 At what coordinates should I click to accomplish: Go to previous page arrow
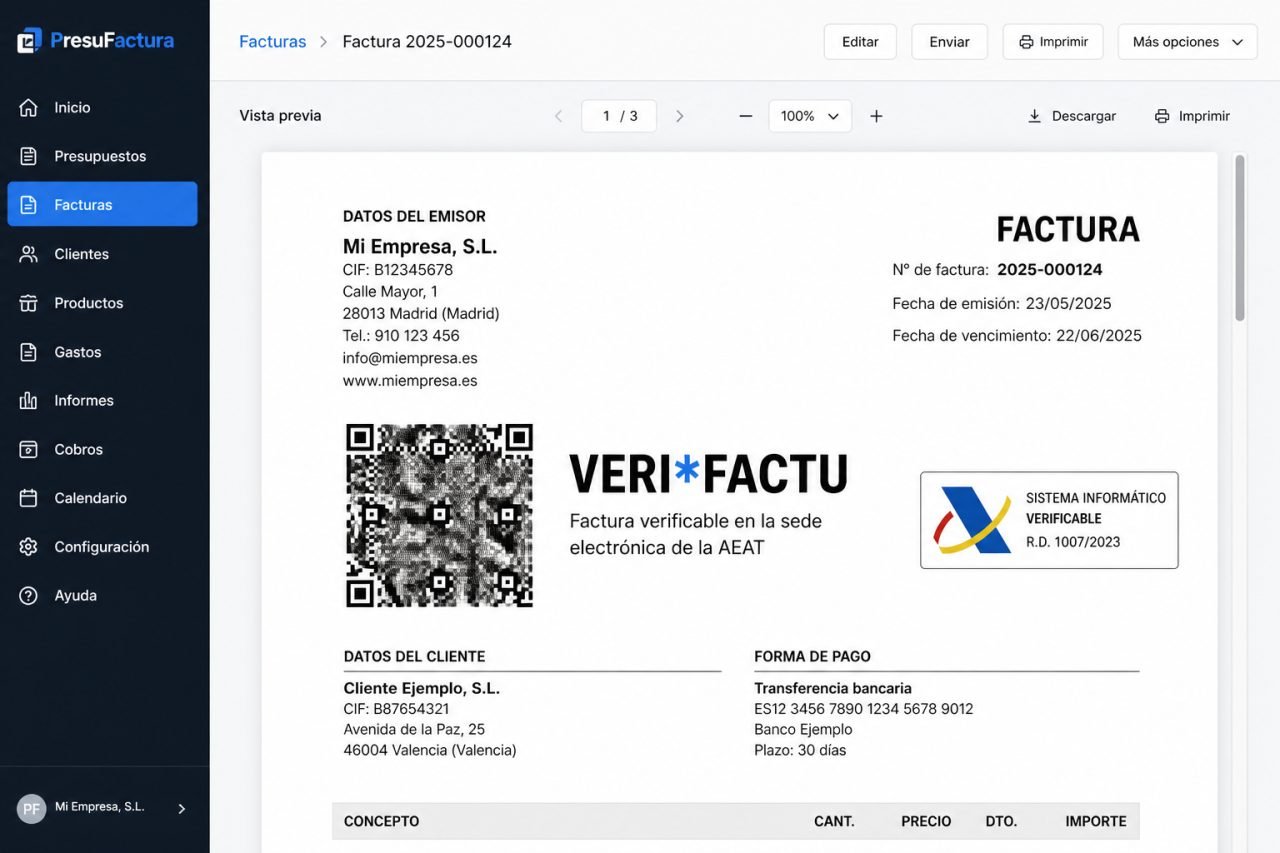click(559, 116)
